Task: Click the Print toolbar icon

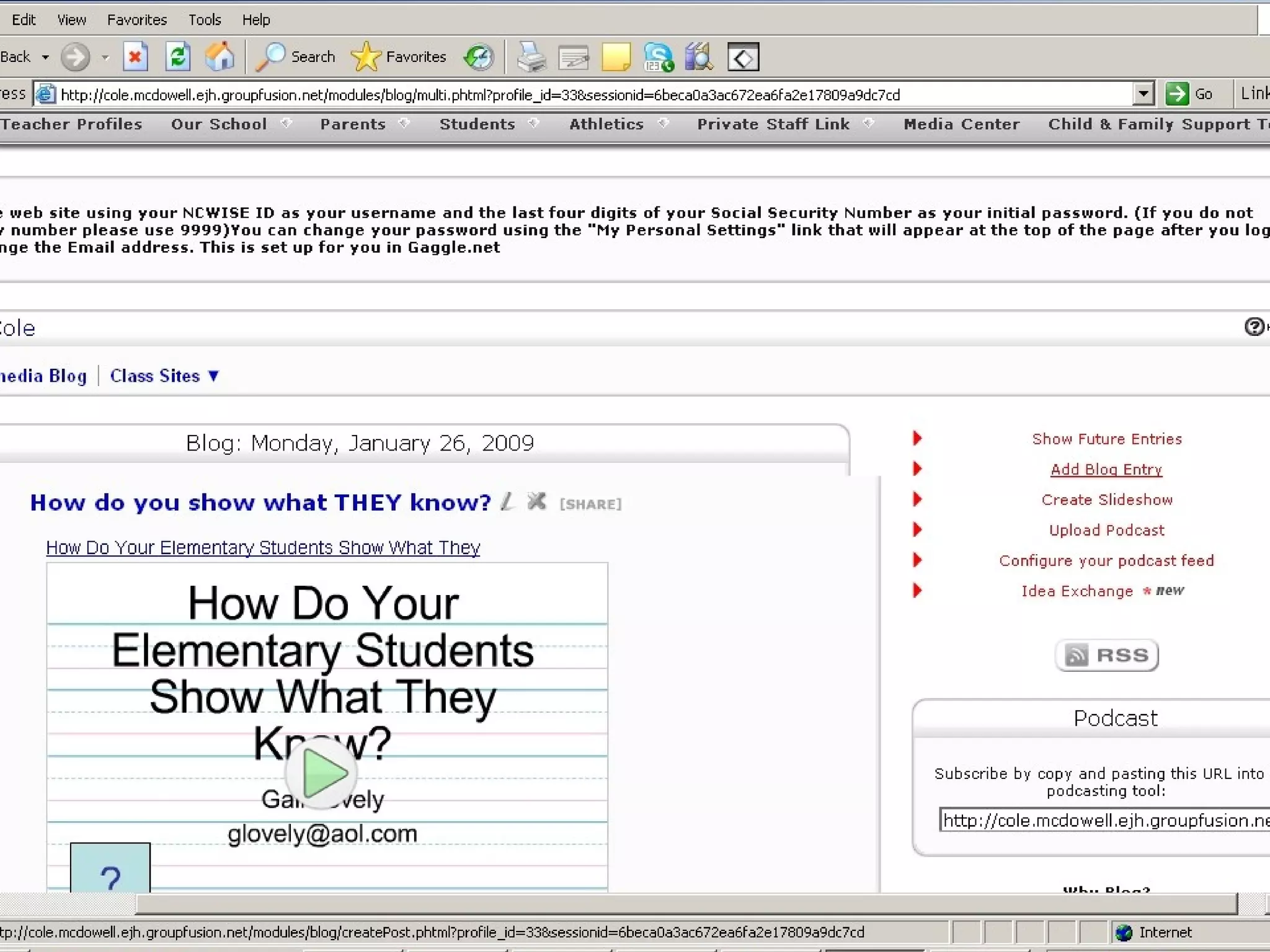Action: pyautogui.click(x=531, y=57)
